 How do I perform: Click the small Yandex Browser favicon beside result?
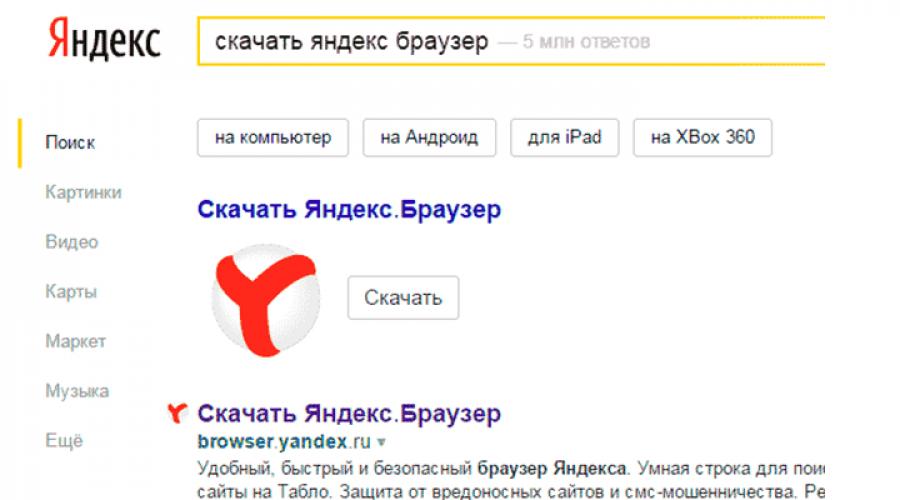(x=177, y=413)
